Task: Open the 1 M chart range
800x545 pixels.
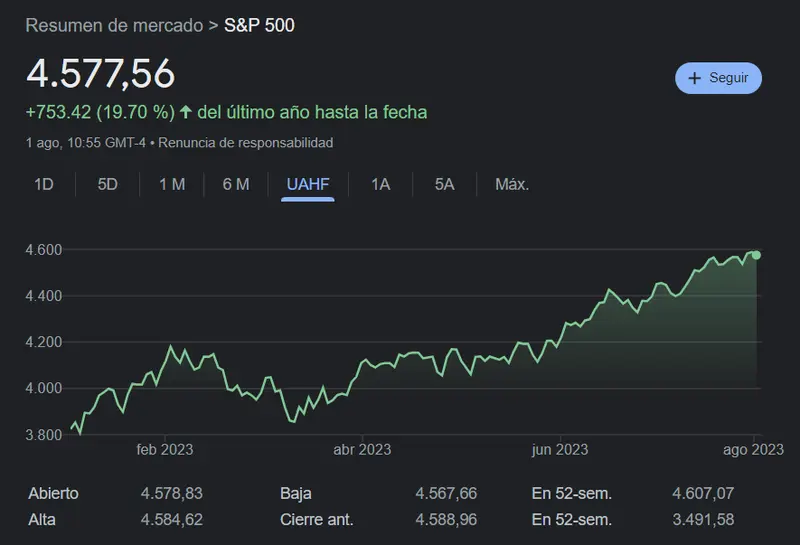Action: 172,184
